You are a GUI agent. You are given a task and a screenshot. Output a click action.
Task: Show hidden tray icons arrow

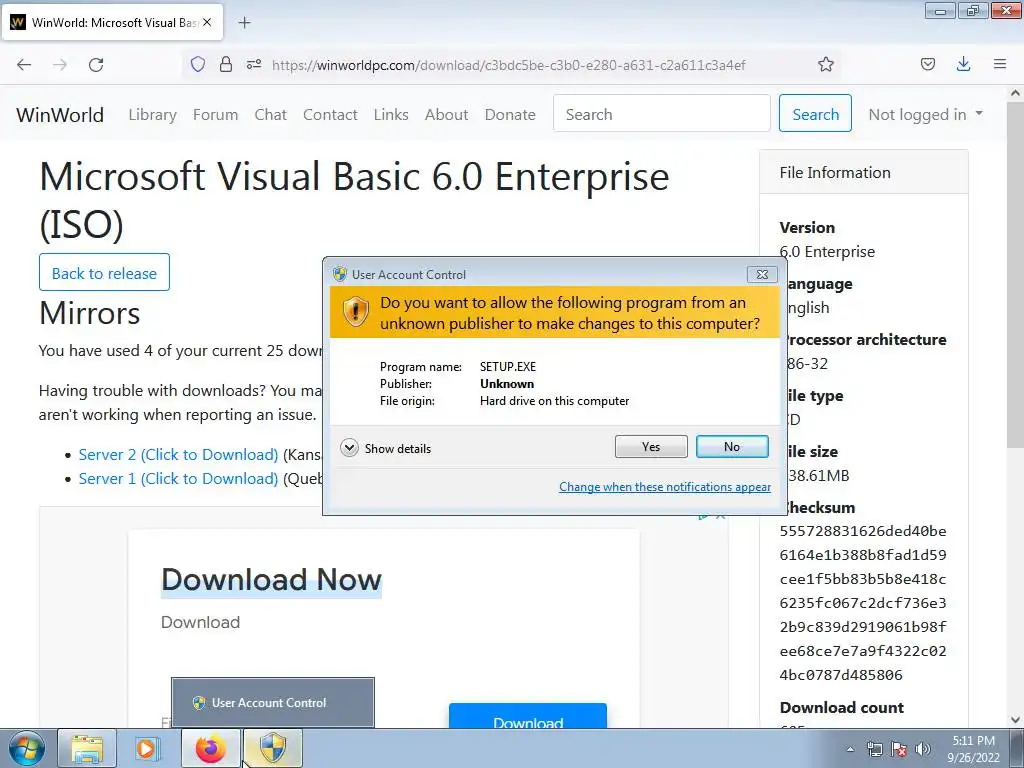click(850, 749)
